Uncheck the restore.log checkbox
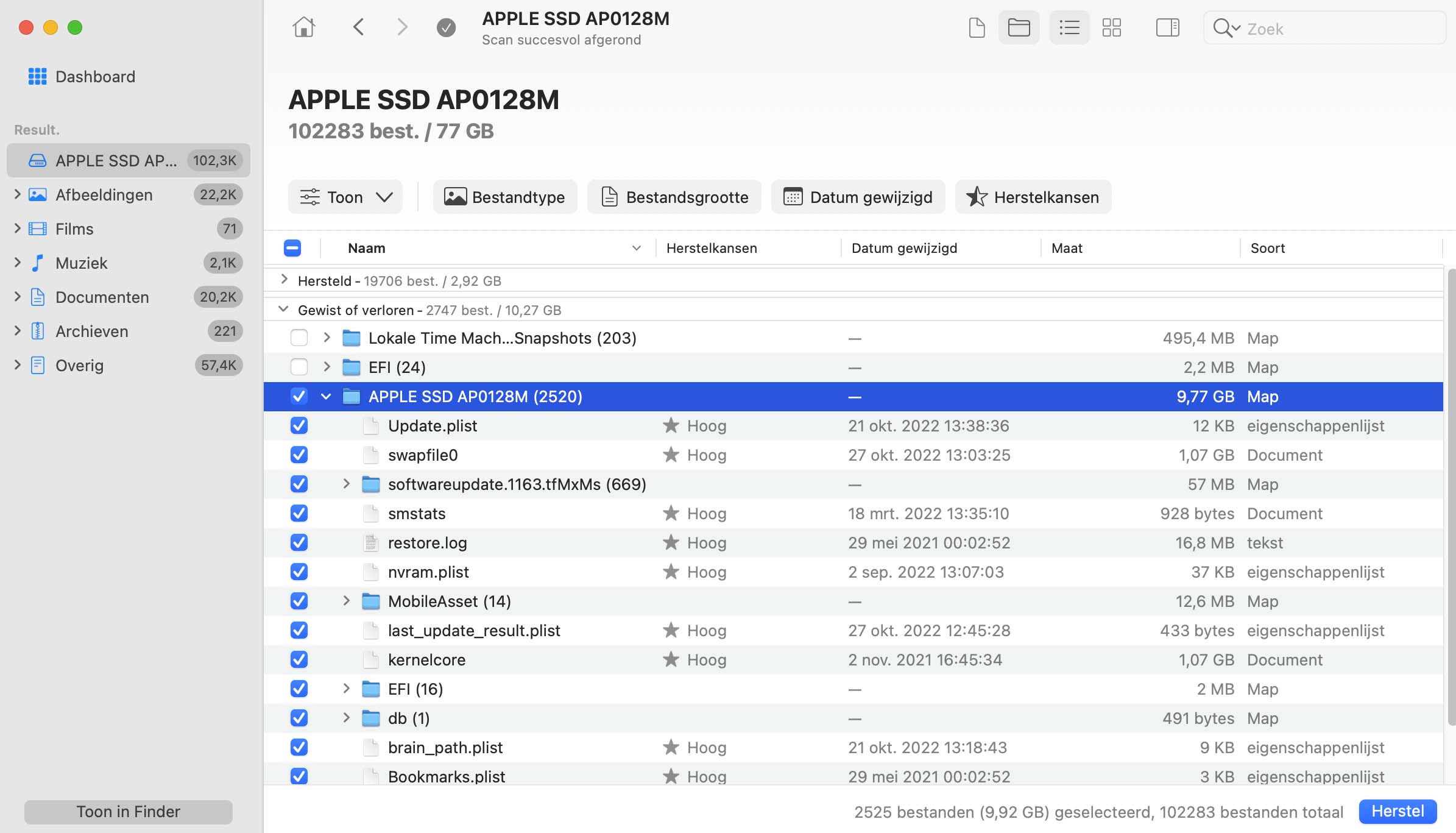The height and width of the screenshot is (833, 1456). pyautogui.click(x=299, y=542)
